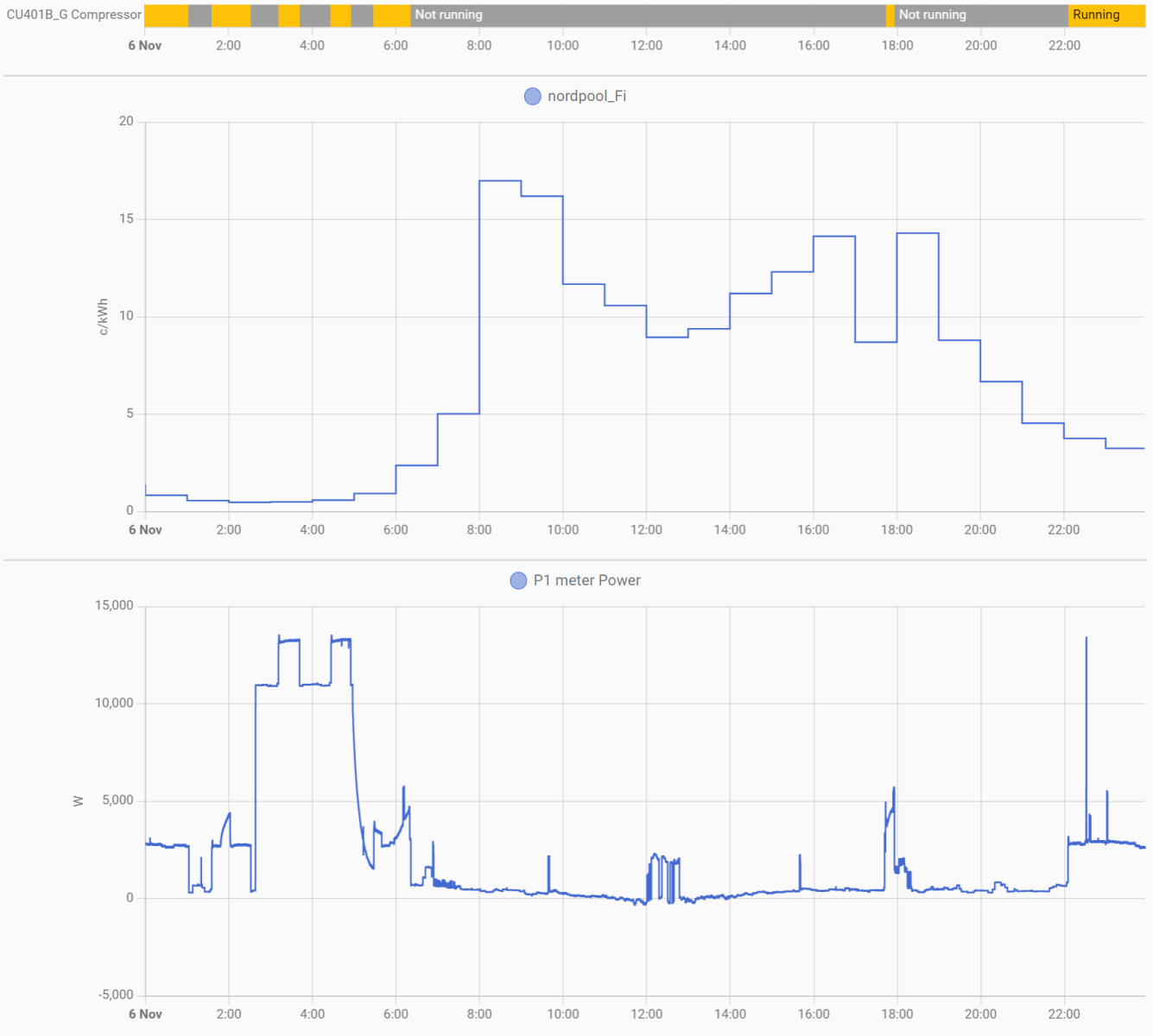Click the first yellow compressor segment at midnight
Image resolution: width=1153 pixels, height=1036 pixels.
pos(166,15)
